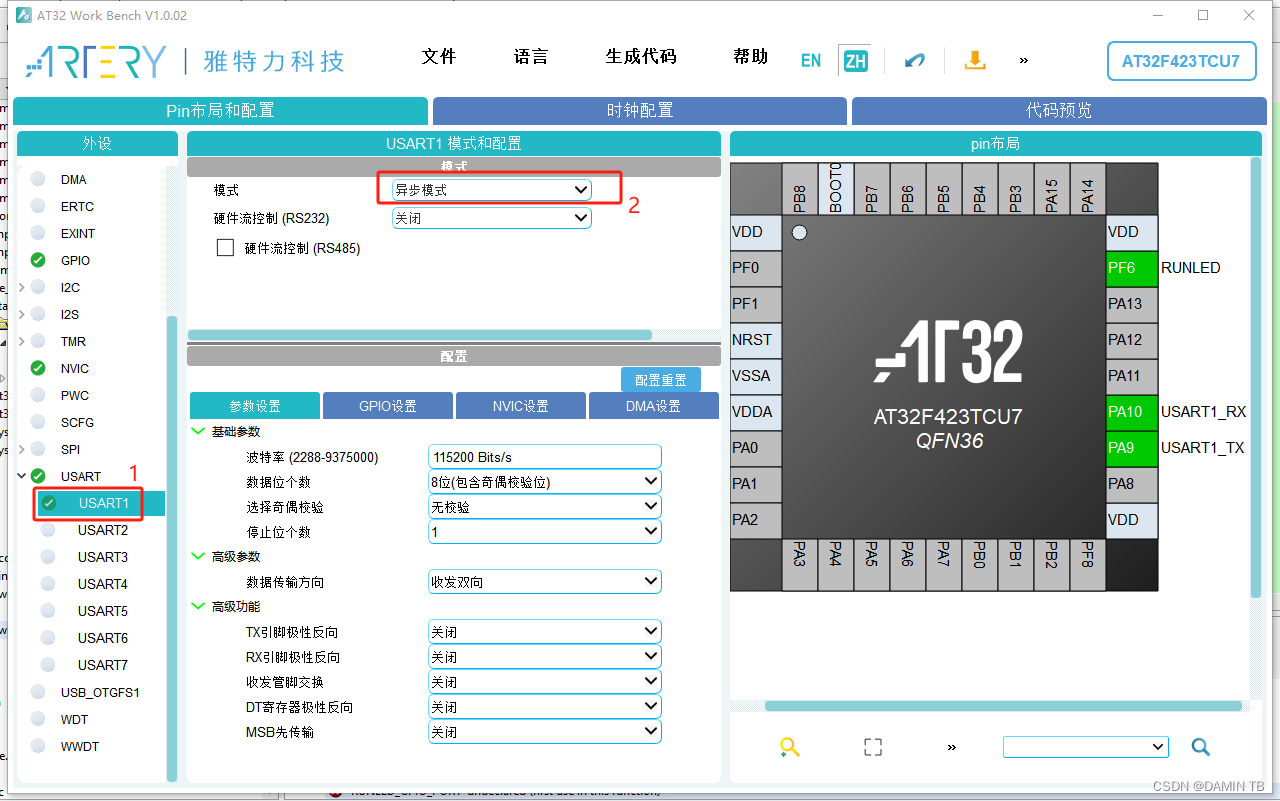Open the 模式 dropdown showing 异步模式

point(492,189)
